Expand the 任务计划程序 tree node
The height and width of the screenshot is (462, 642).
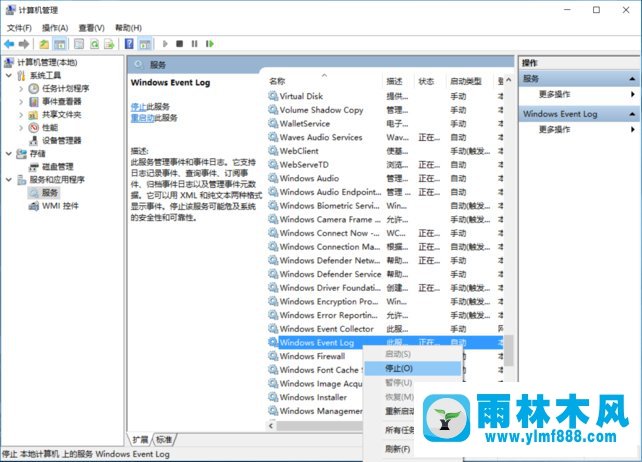[x=21, y=88]
